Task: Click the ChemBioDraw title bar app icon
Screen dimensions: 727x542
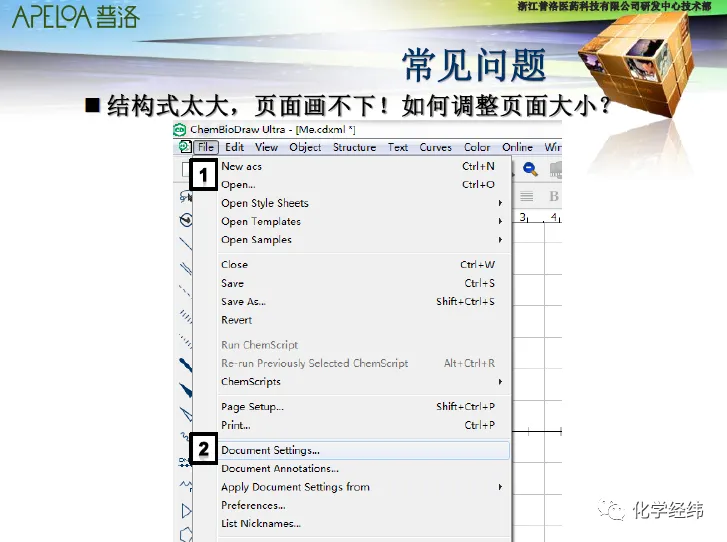Action: click(180, 130)
